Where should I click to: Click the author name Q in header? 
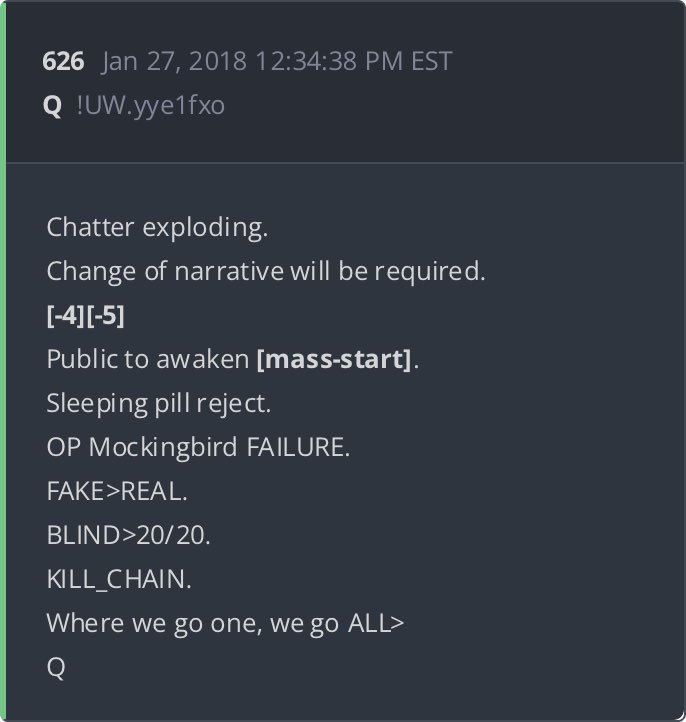[52, 105]
